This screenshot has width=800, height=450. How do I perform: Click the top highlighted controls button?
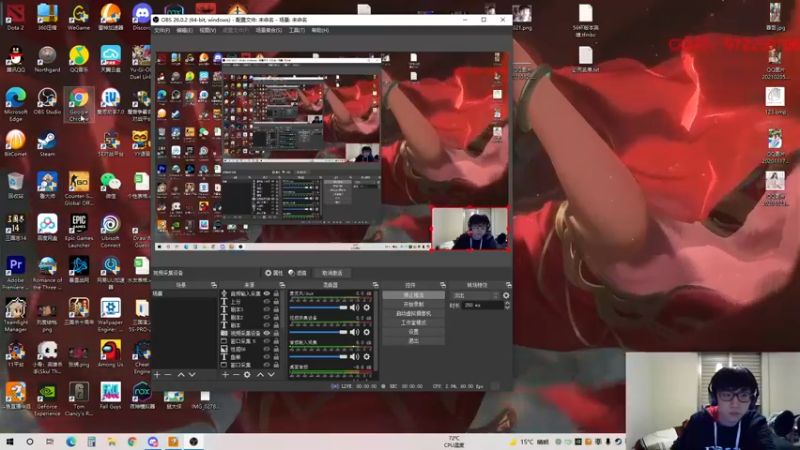[413, 295]
